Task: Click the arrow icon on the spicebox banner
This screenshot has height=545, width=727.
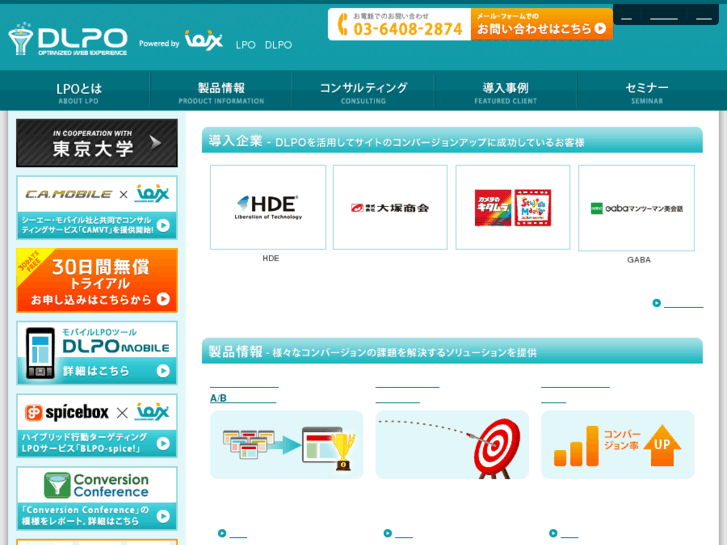Action: [163, 443]
